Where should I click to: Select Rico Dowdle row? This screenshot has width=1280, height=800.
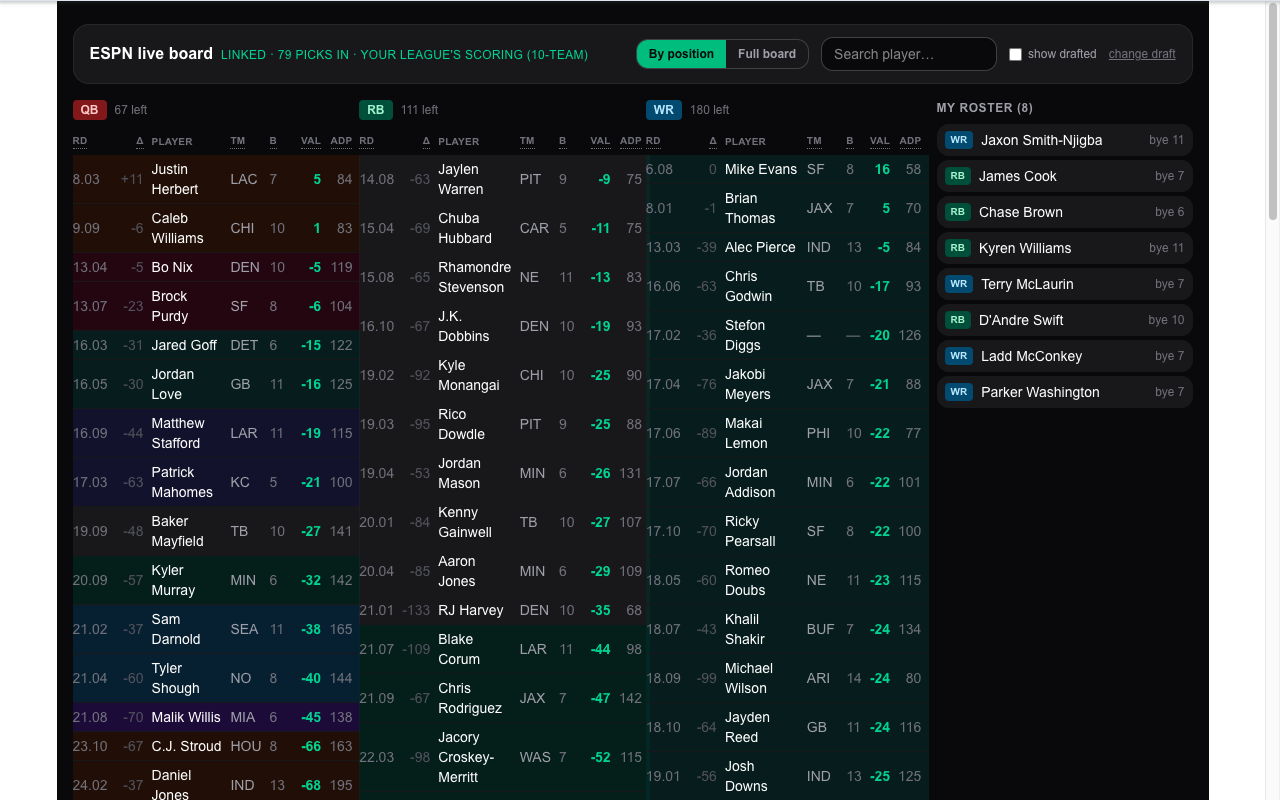(502, 424)
